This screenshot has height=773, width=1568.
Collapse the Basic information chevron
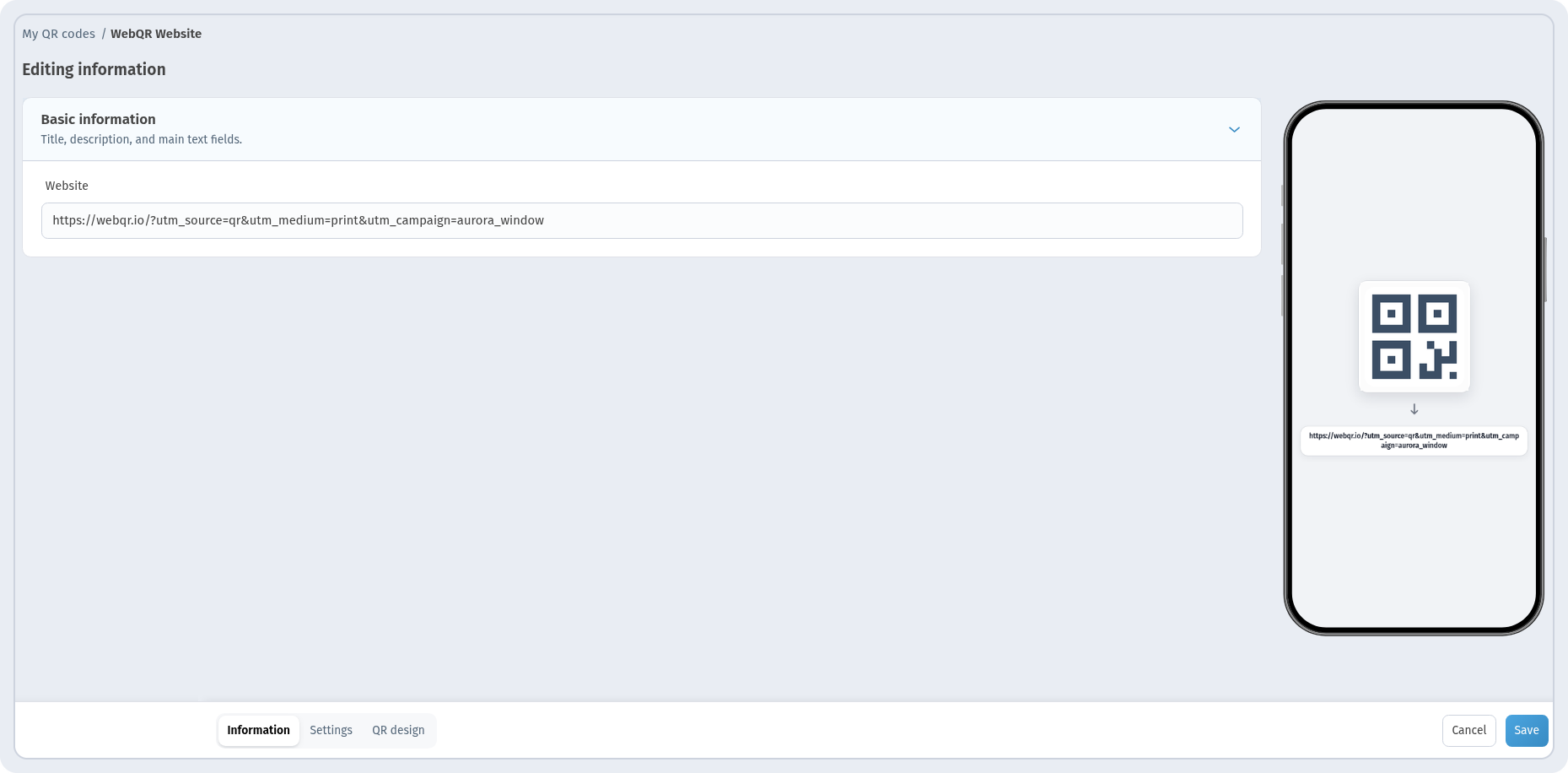click(x=1234, y=130)
